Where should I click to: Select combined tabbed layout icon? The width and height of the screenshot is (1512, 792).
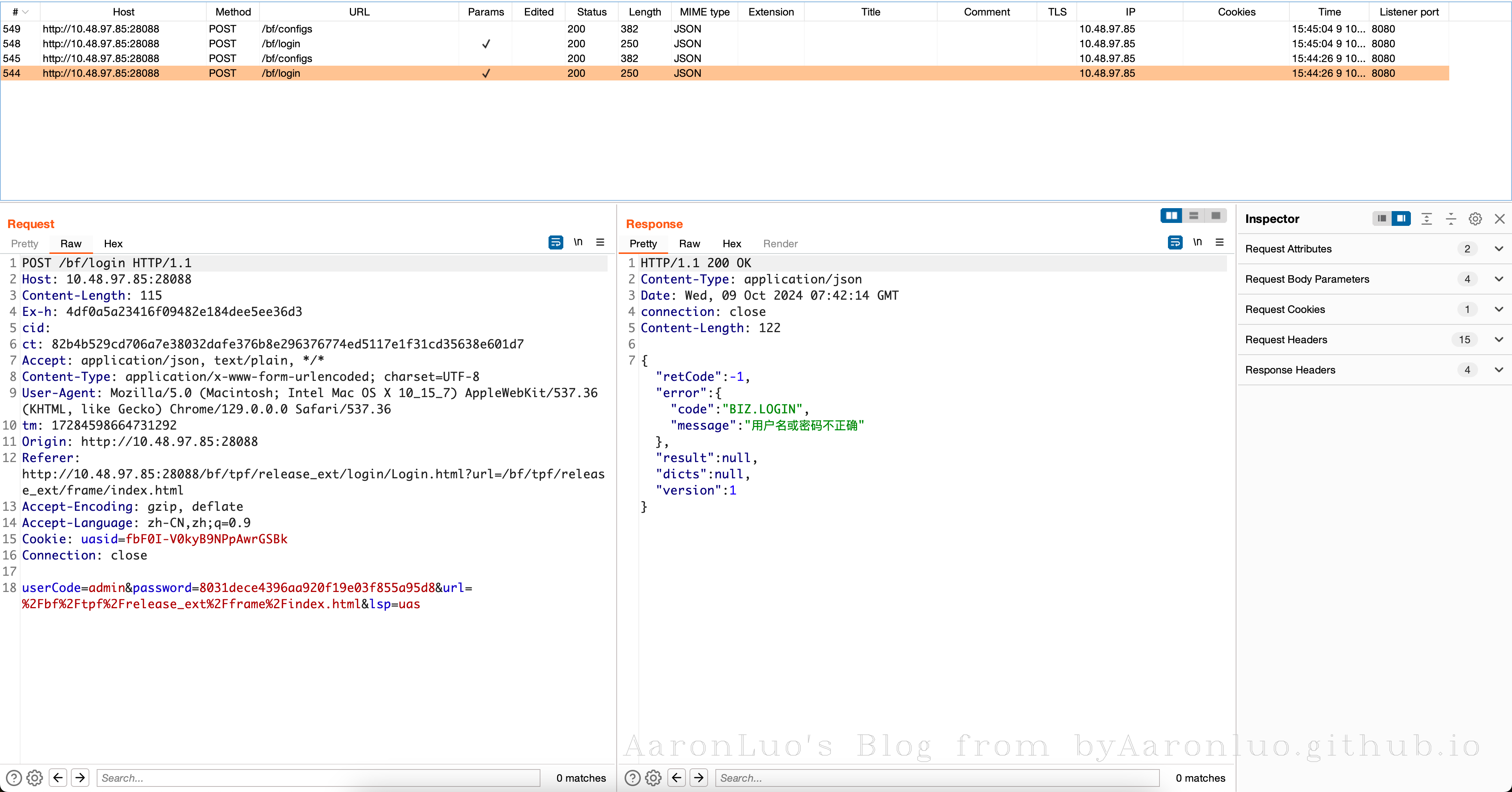[1216, 216]
